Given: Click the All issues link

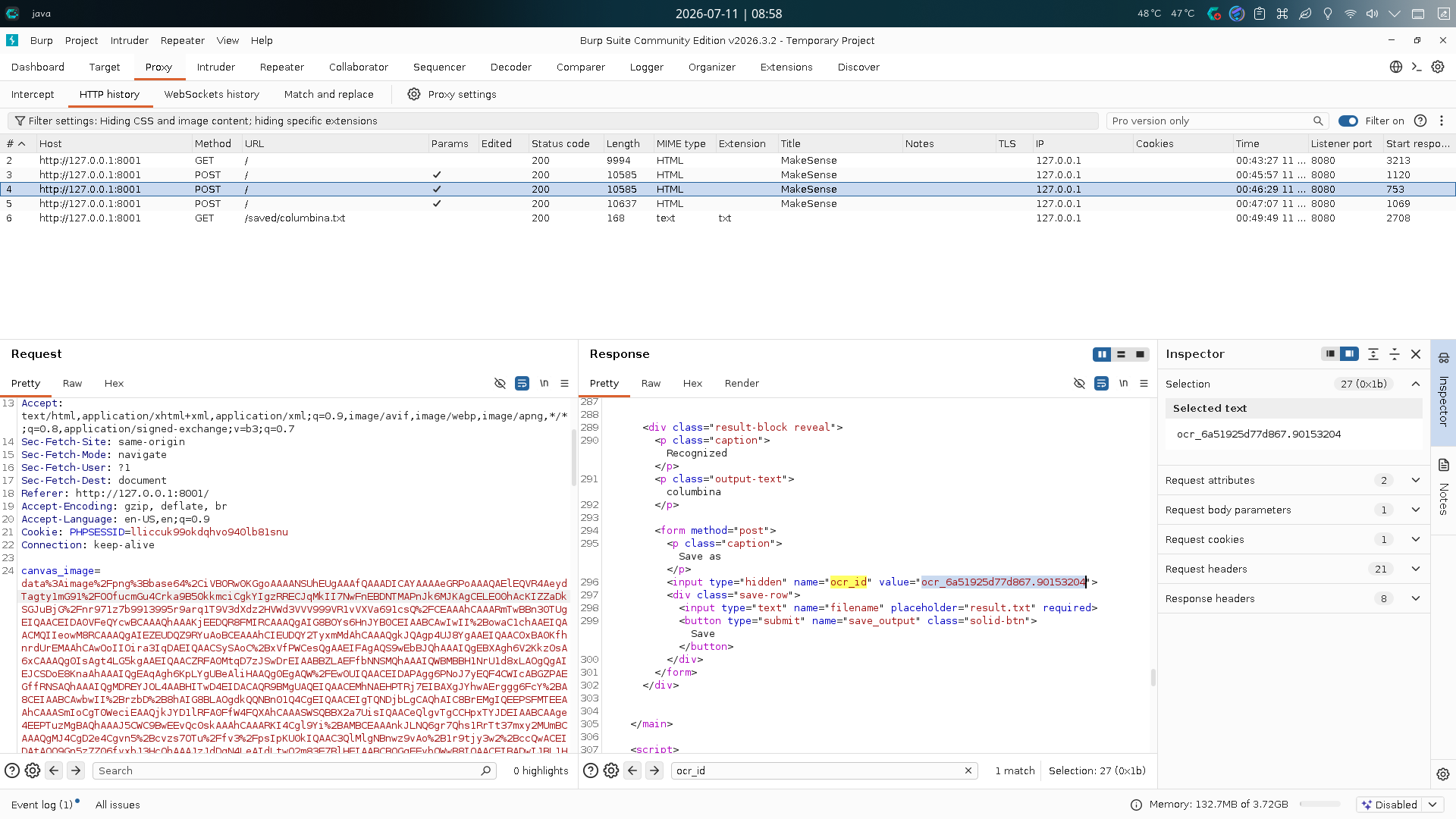Looking at the screenshot, I should pos(118,805).
